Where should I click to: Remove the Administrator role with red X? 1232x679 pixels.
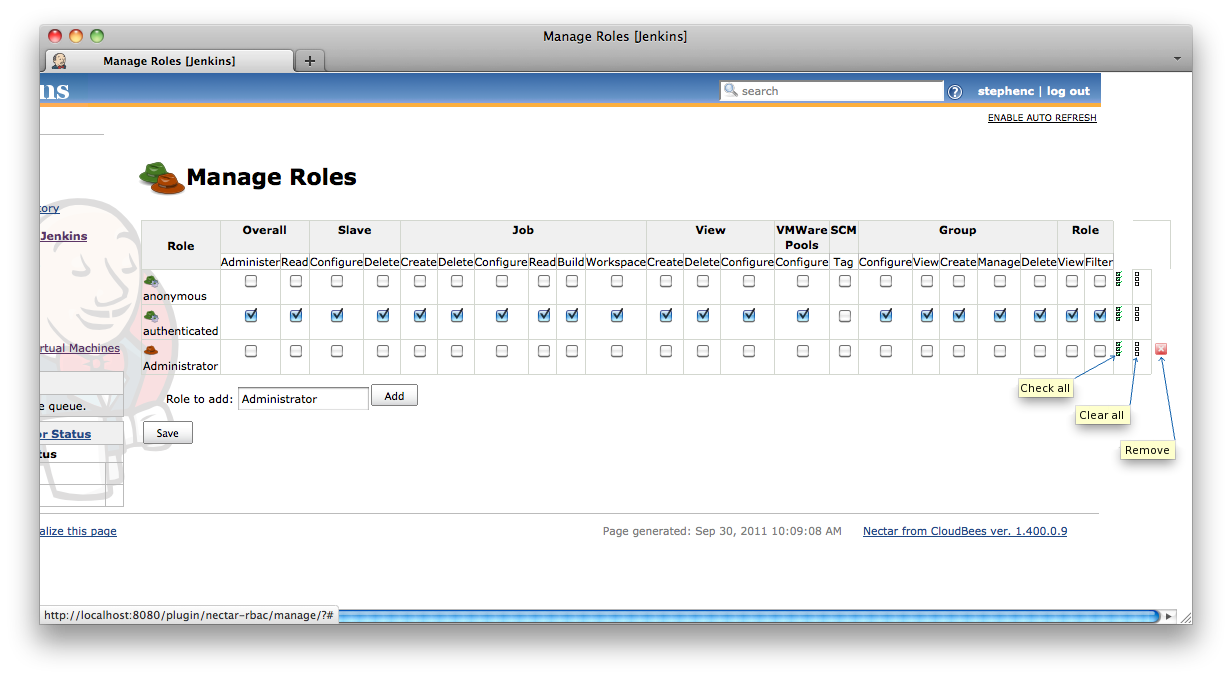1161,350
